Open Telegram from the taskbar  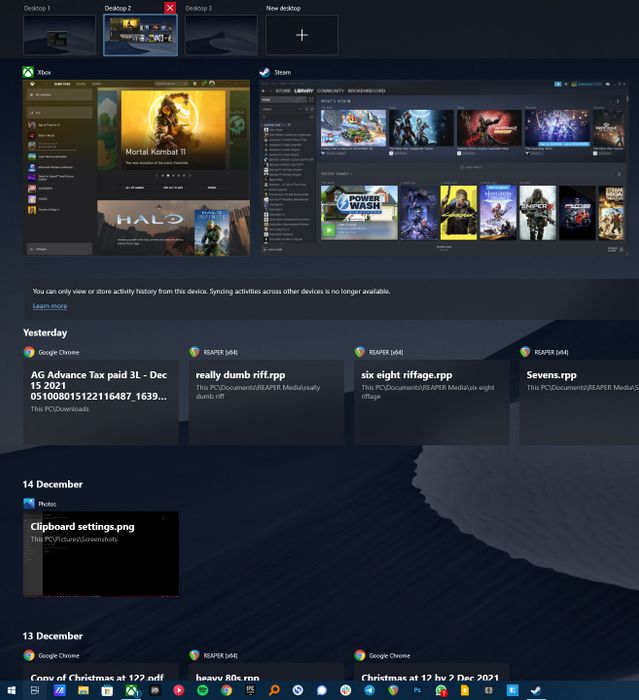coord(369,690)
